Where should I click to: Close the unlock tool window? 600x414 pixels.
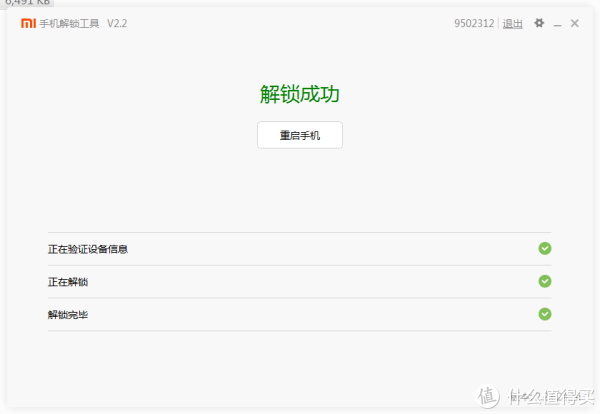574,23
